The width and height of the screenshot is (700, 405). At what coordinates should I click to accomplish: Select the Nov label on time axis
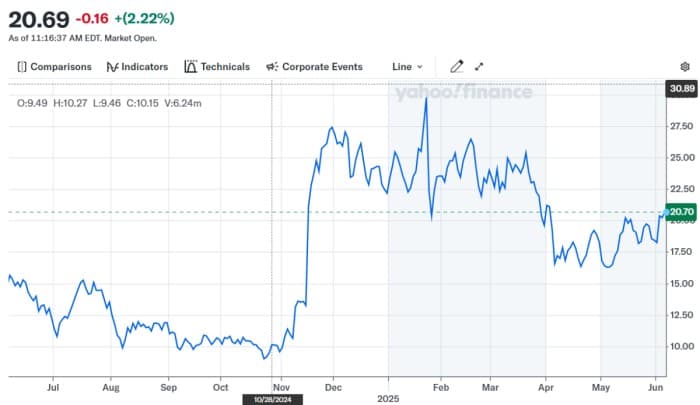point(280,384)
